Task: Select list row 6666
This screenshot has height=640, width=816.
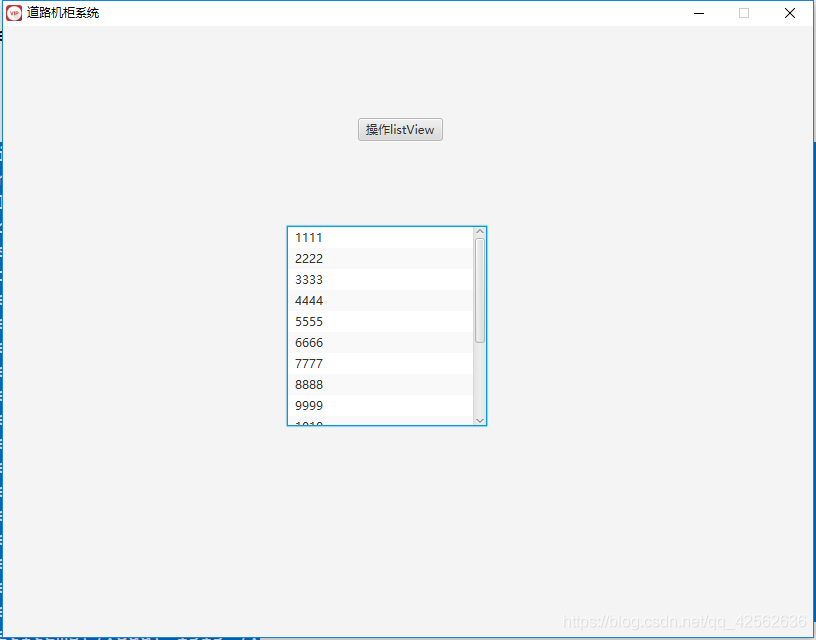Action: 380,342
